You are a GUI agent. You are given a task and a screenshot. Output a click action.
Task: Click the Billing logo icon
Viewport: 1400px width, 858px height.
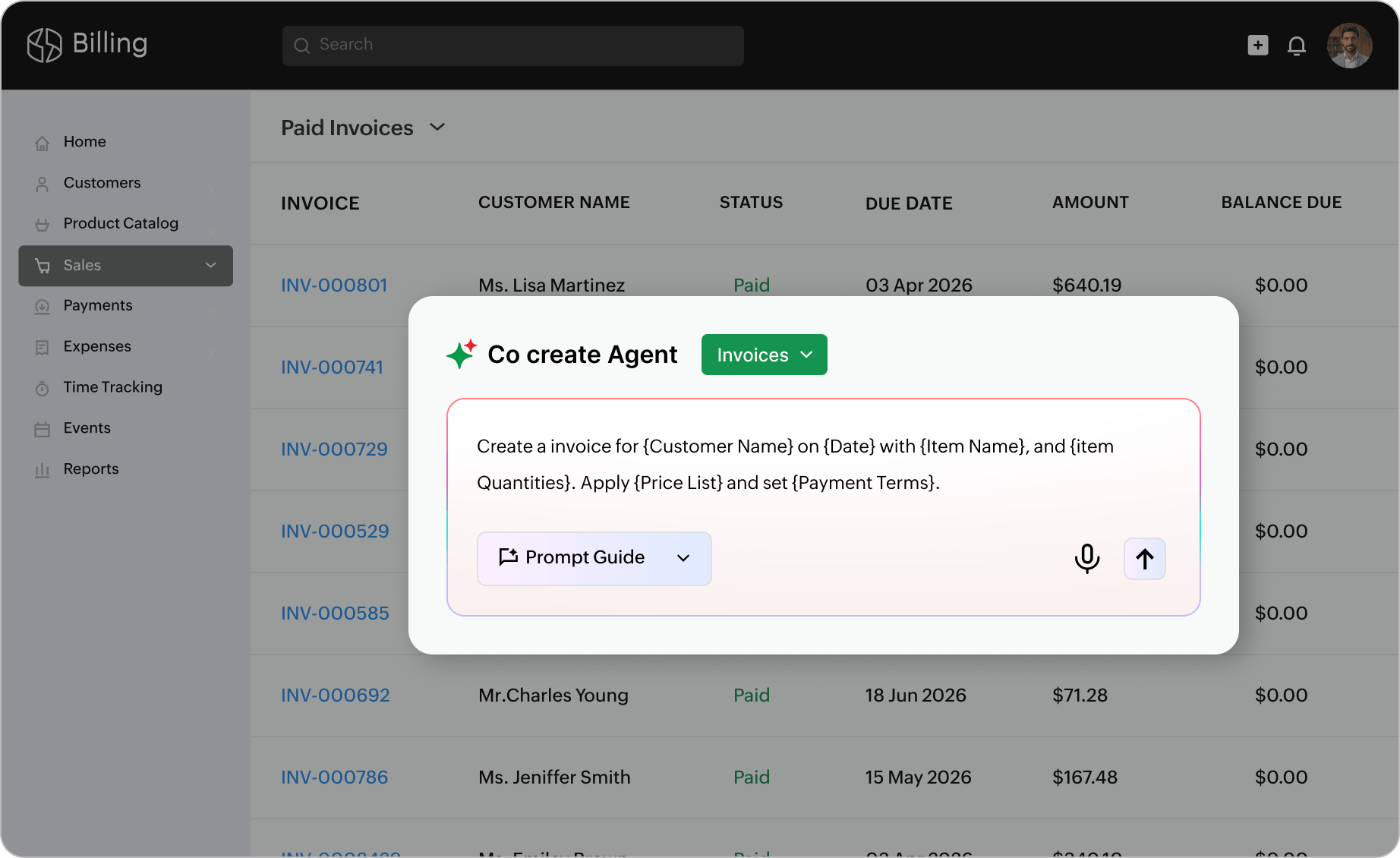[x=44, y=45]
